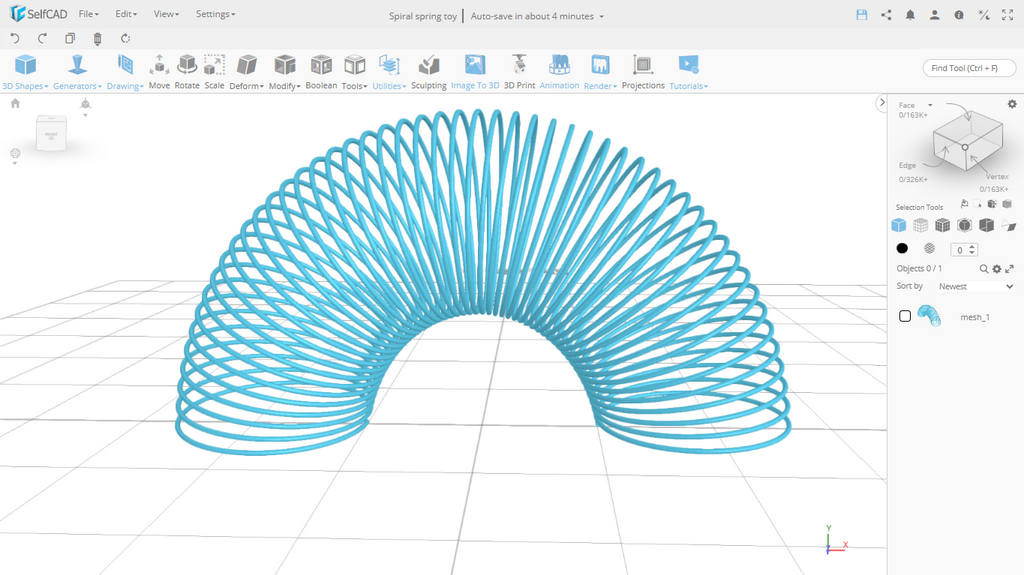Select the Rotate tool
The height and width of the screenshot is (575, 1024).
click(x=187, y=72)
